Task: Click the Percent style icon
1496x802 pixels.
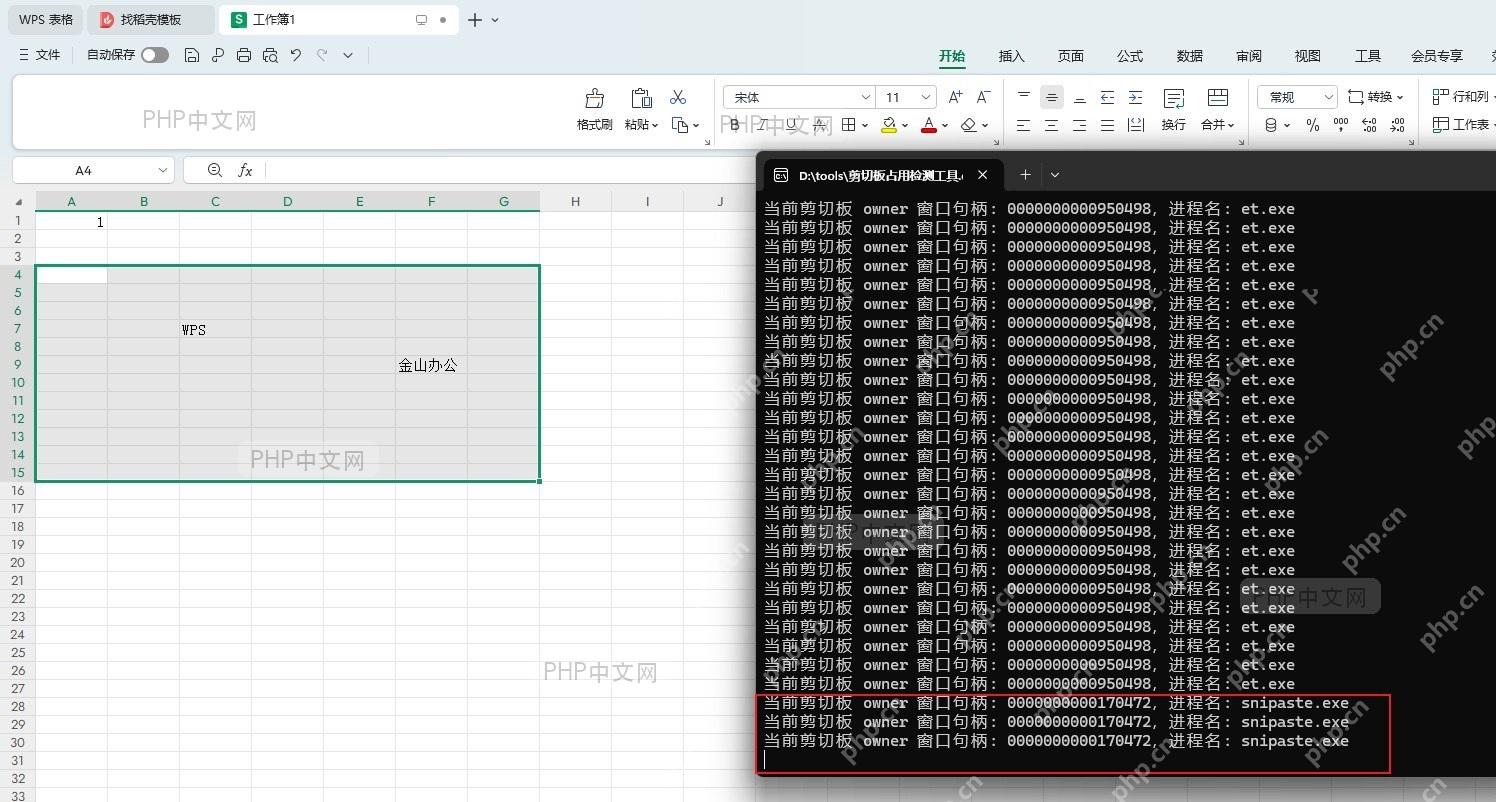Action: pyautogui.click(x=1313, y=125)
